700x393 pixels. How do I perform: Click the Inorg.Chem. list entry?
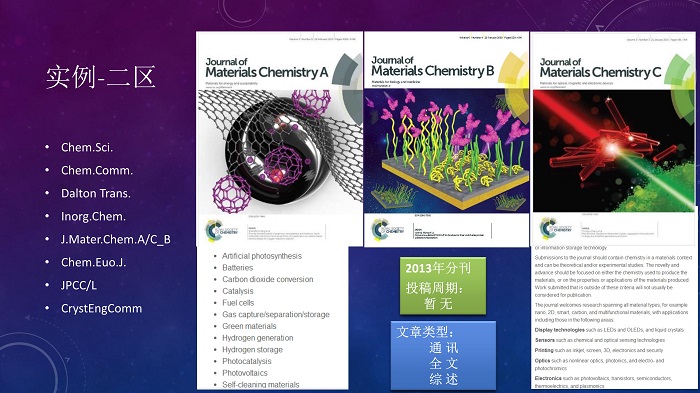coord(93,217)
